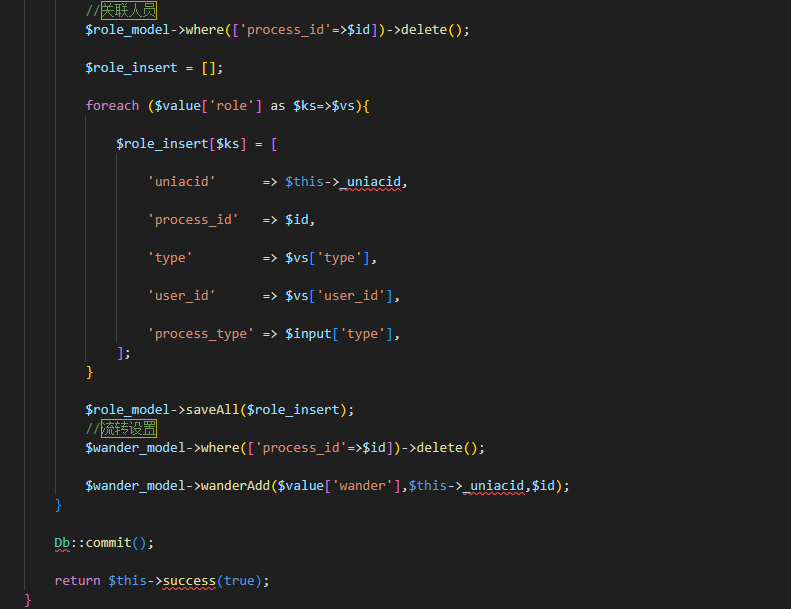Click the closing '];' of the array

(124, 353)
